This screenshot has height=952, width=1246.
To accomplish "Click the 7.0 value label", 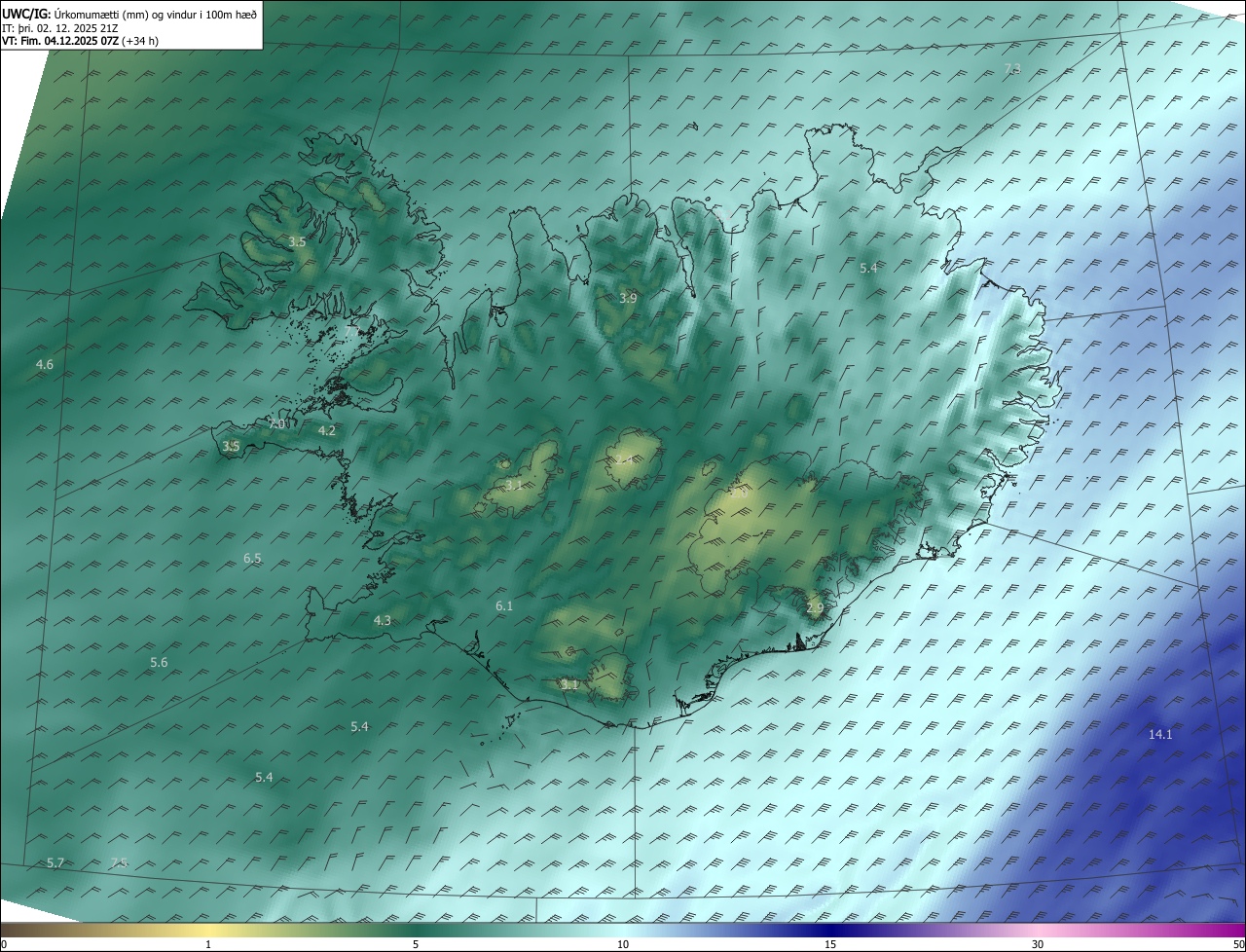I will tap(277, 424).
